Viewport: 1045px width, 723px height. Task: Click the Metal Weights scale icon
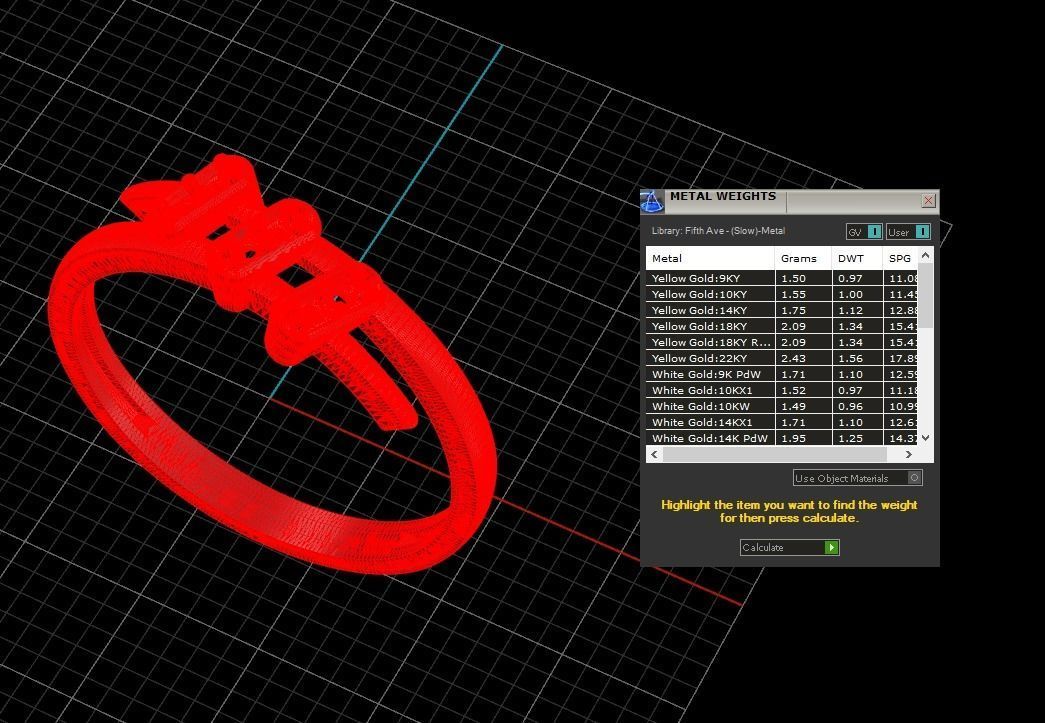(x=652, y=201)
